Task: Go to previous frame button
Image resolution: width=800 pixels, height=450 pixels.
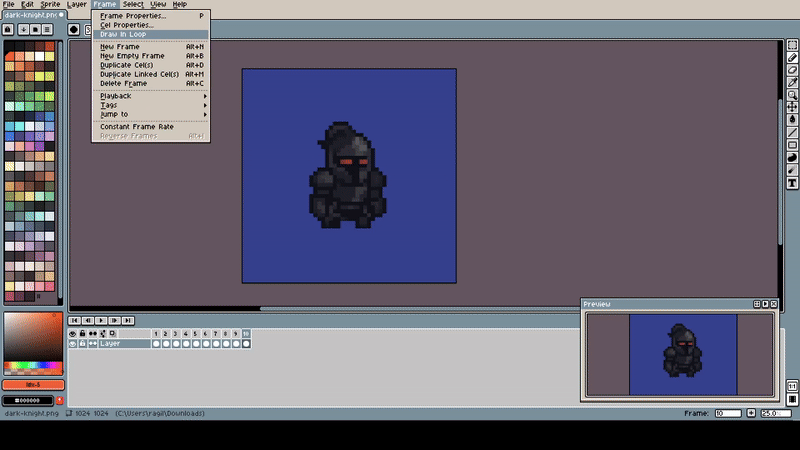Action: pyautogui.click(x=88, y=320)
